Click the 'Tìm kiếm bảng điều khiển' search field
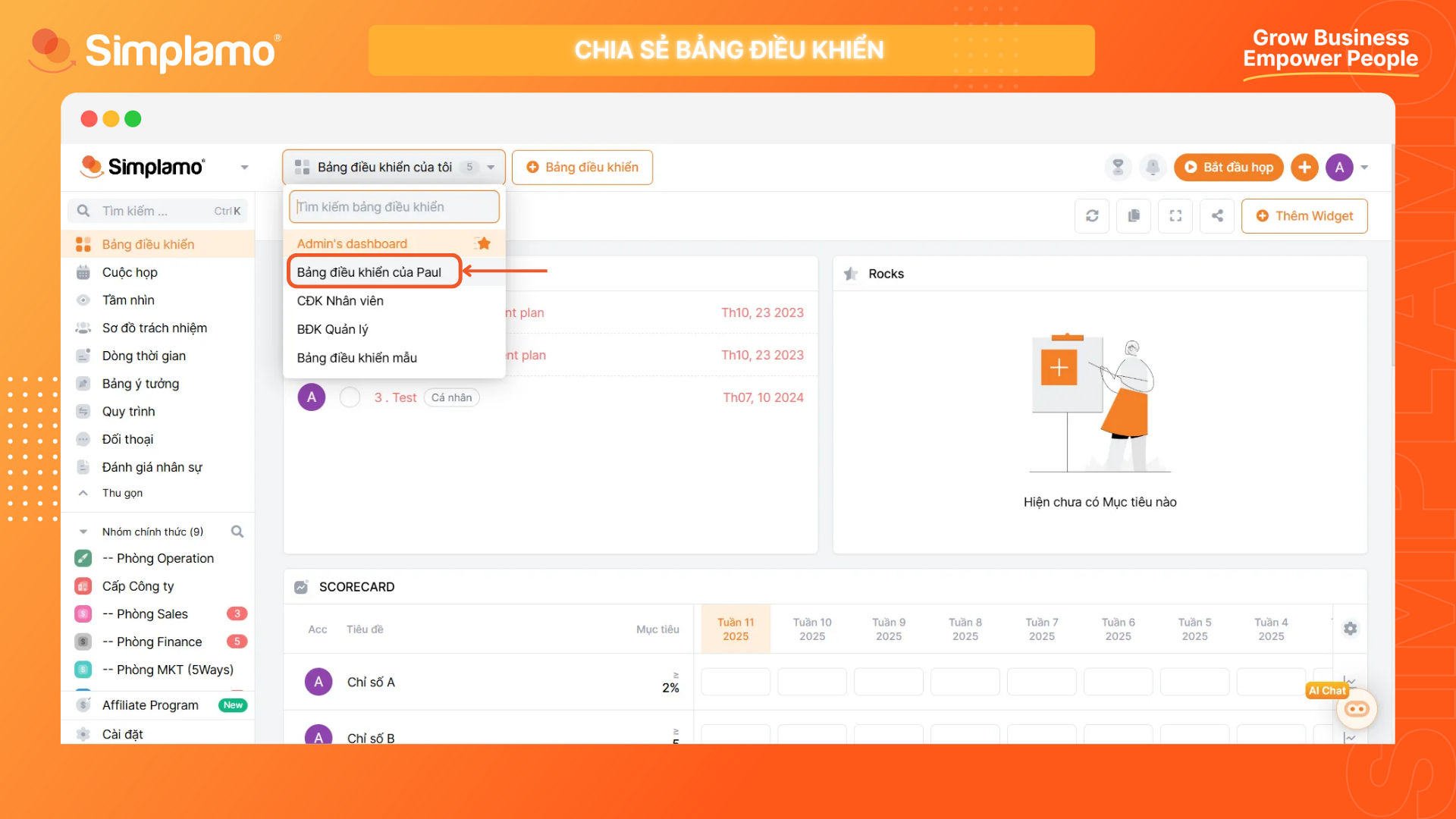Image resolution: width=1456 pixels, height=819 pixels. pyautogui.click(x=394, y=207)
